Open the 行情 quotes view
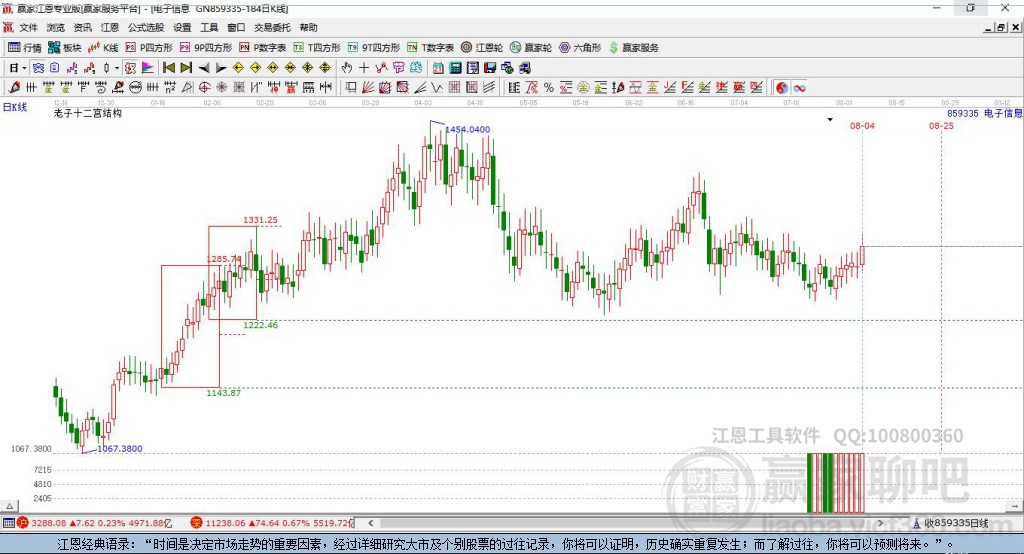 click(24, 48)
